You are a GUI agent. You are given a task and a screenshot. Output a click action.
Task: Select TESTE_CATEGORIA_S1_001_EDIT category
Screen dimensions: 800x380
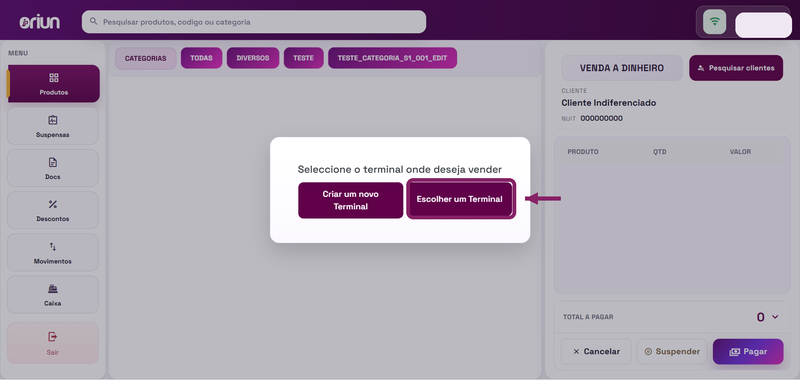[x=392, y=58]
